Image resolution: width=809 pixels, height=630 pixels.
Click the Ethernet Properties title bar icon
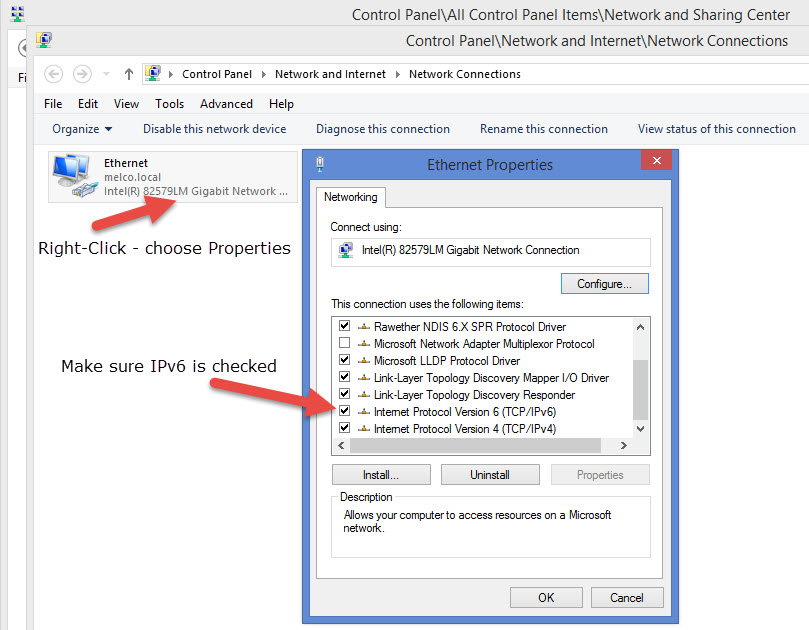tap(319, 164)
